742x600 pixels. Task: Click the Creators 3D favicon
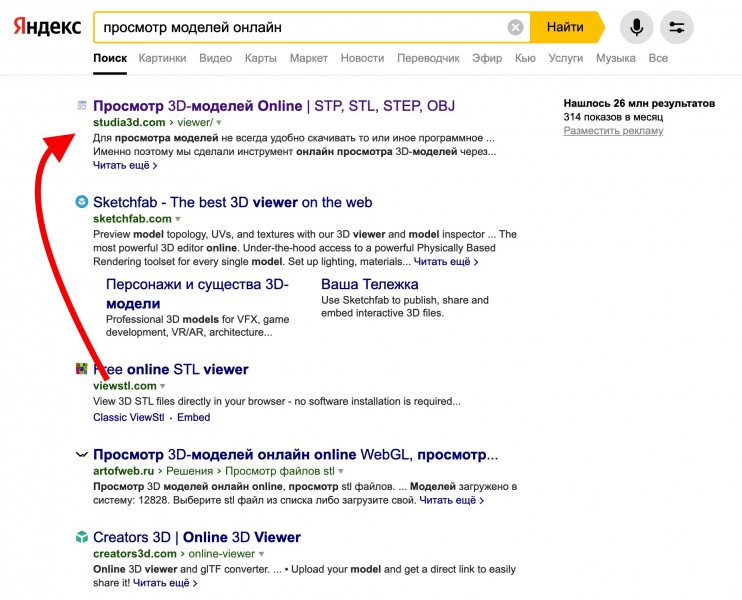pos(82,537)
